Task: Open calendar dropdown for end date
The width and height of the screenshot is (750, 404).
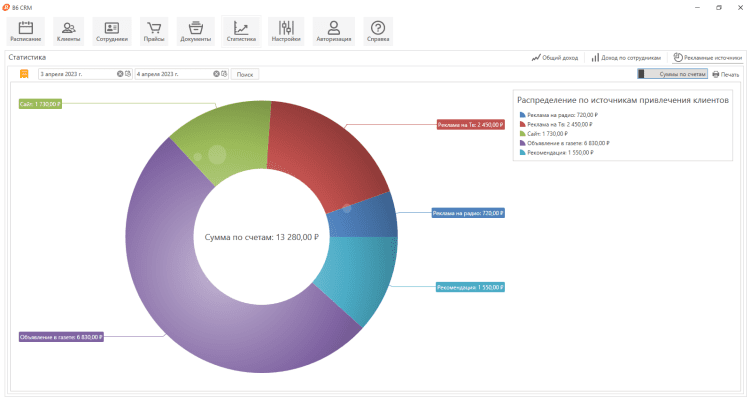Action: 225,74
